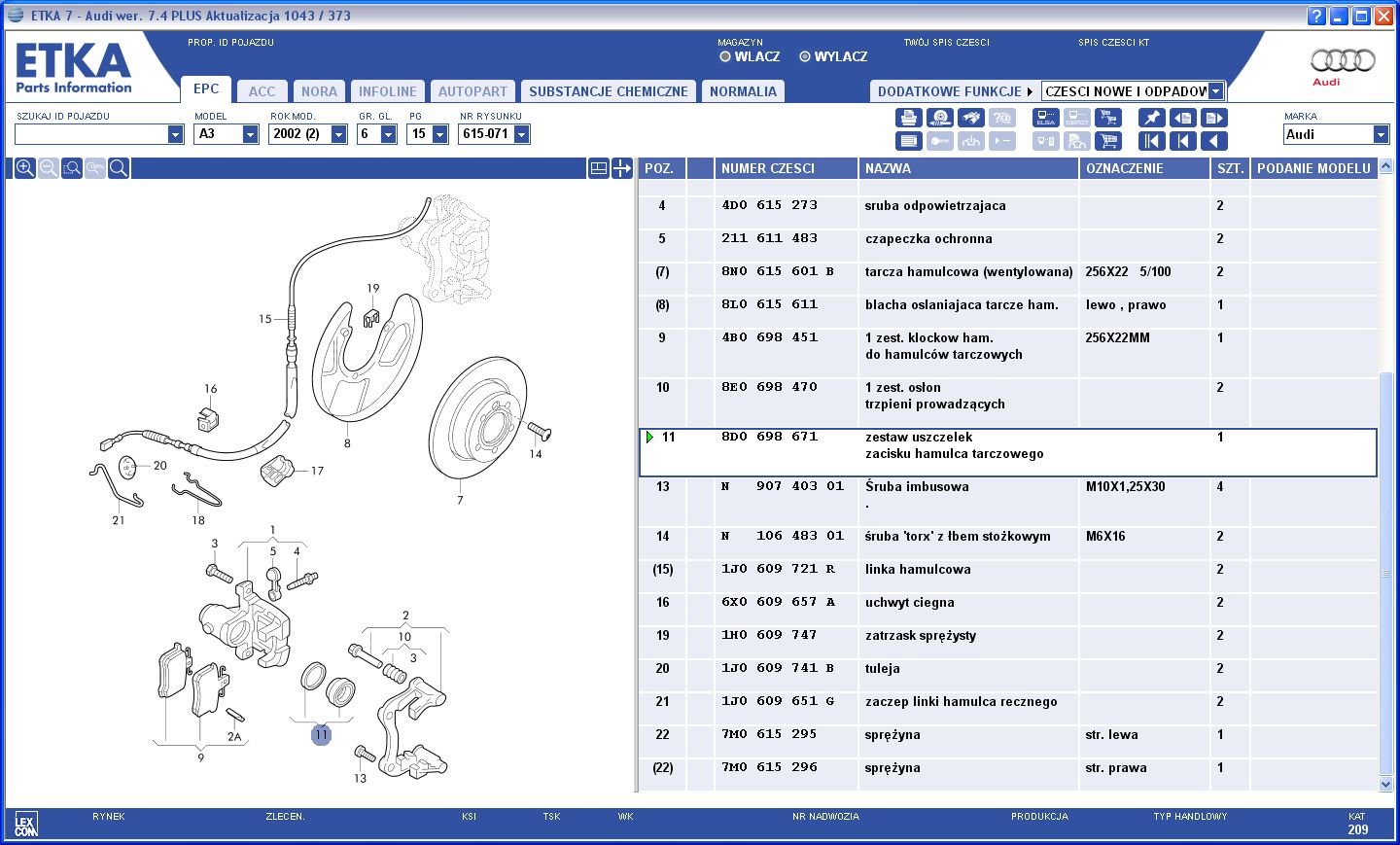1400x845 pixels.
Task: Open the PG 15 dropdown
Action: (439, 134)
